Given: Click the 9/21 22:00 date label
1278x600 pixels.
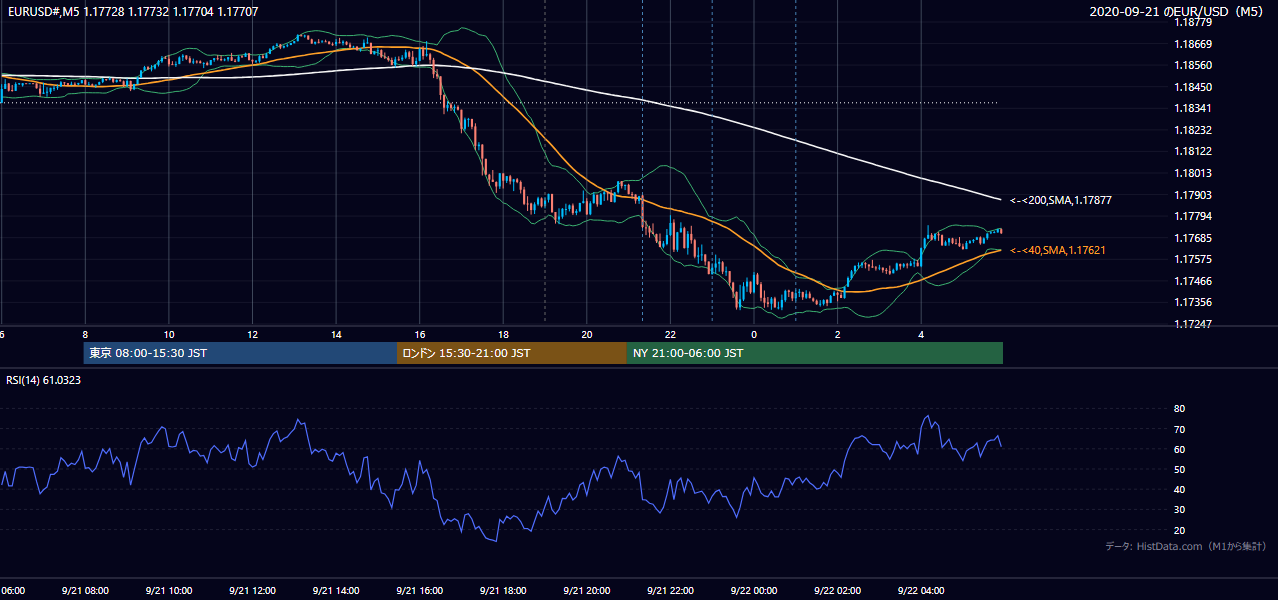Looking at the screenshot, I should [670, 590].
